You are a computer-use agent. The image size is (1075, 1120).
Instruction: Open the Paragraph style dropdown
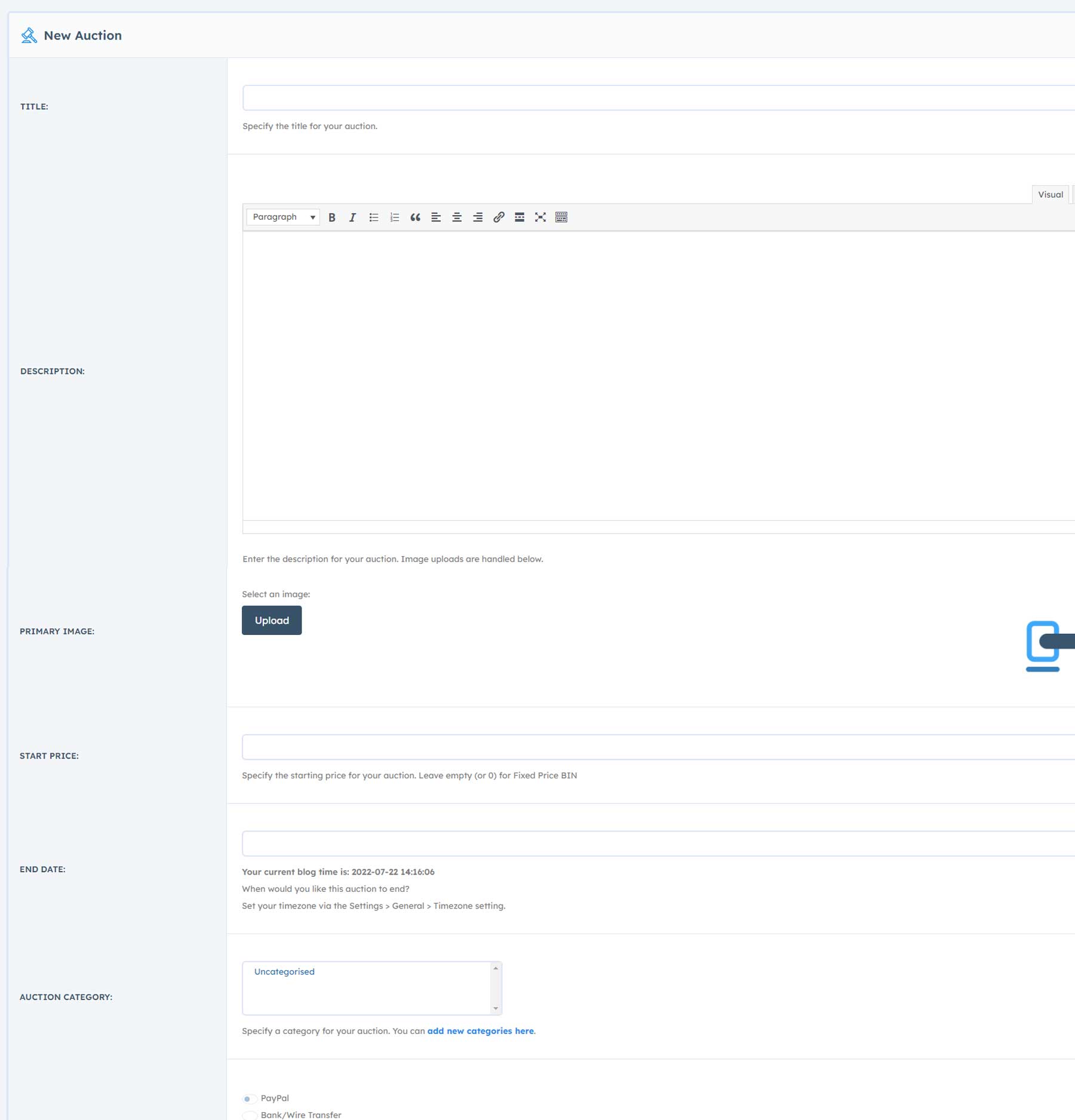tap(282, 217)
